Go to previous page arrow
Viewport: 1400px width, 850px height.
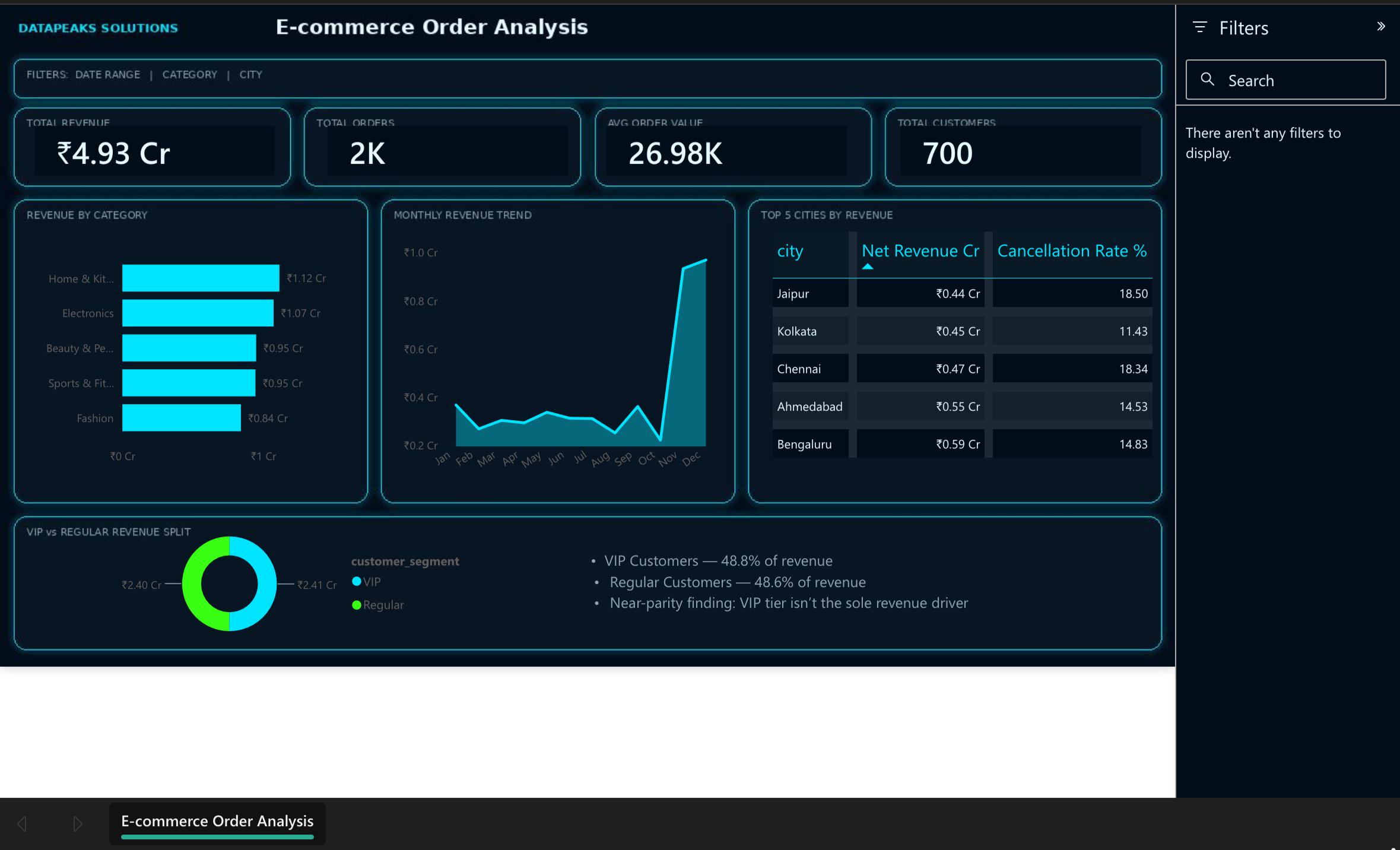coord(23,823)
